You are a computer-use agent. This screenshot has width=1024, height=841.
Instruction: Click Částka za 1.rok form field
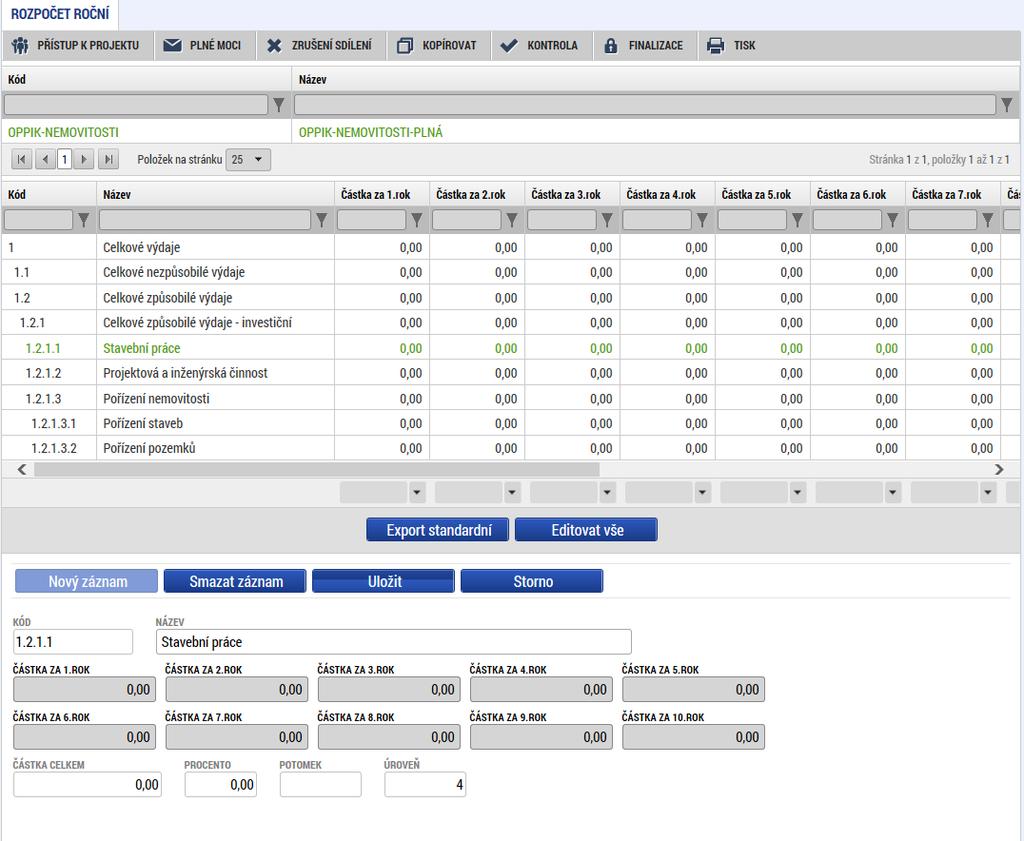click(84, 690)
